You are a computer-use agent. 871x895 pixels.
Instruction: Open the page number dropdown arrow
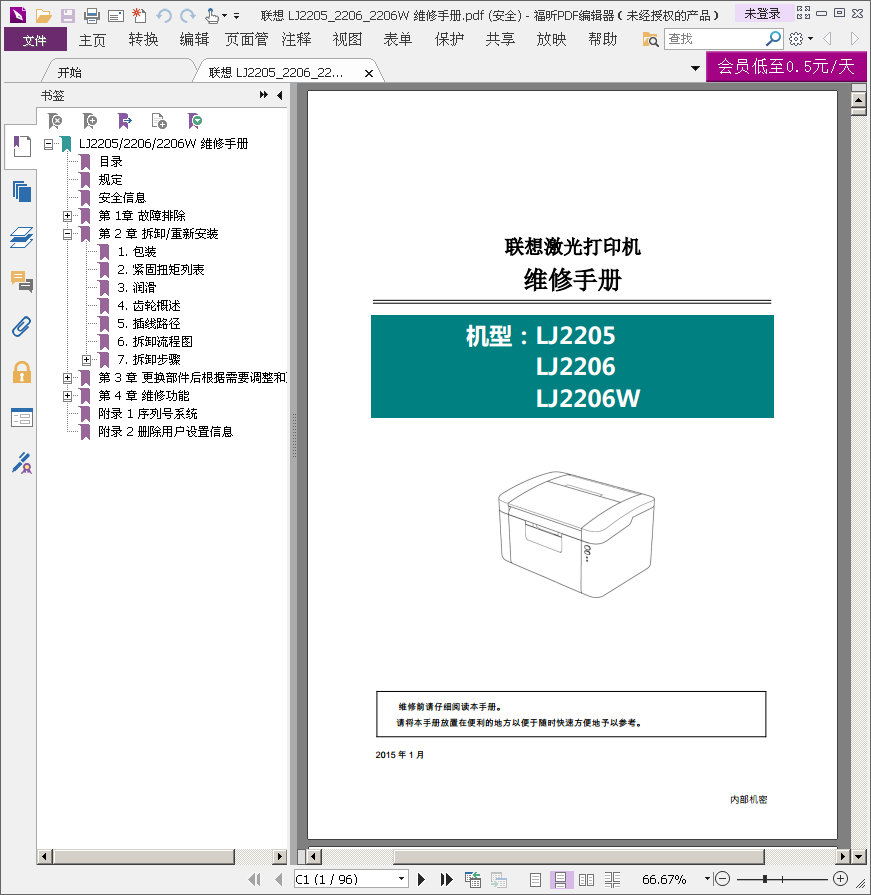point(401,879)
